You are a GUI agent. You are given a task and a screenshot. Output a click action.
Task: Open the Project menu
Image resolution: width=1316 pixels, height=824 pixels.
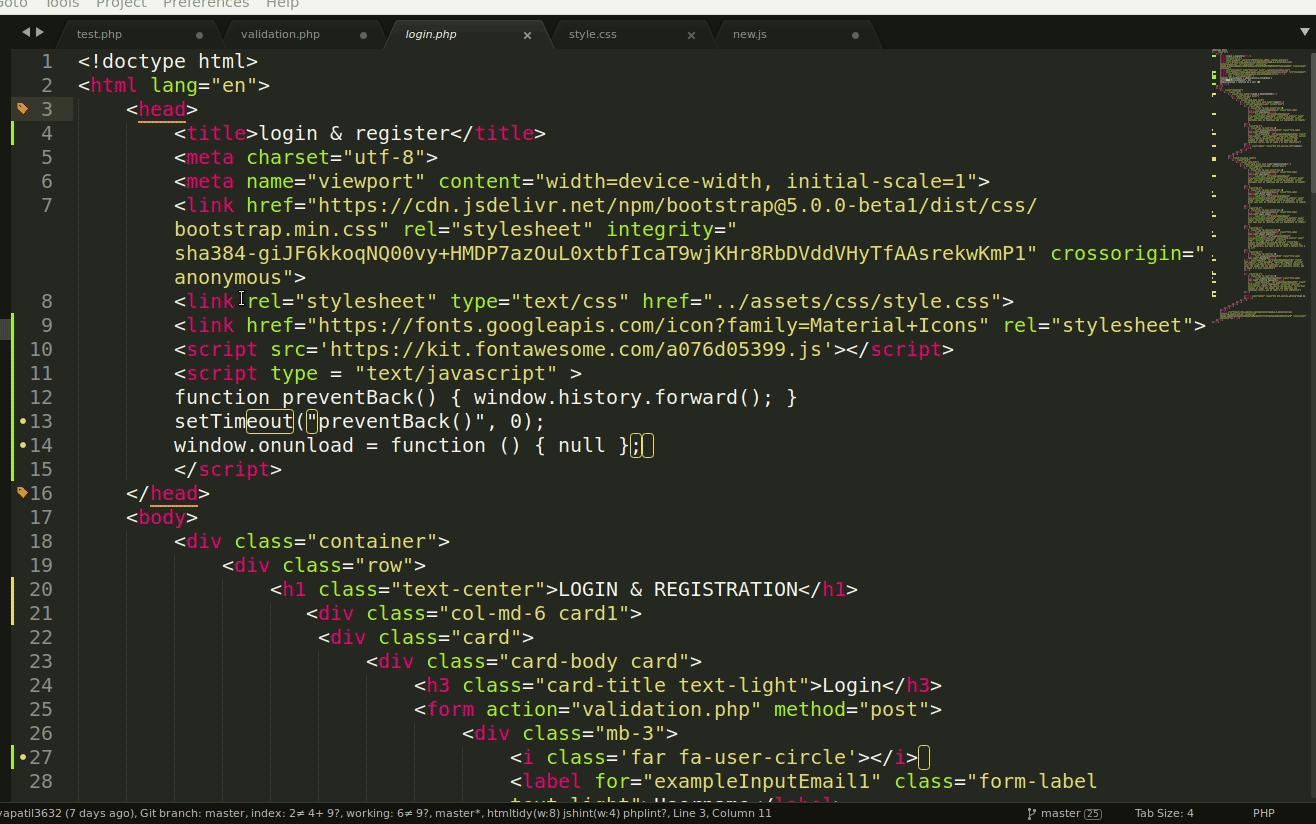[121, 4]
